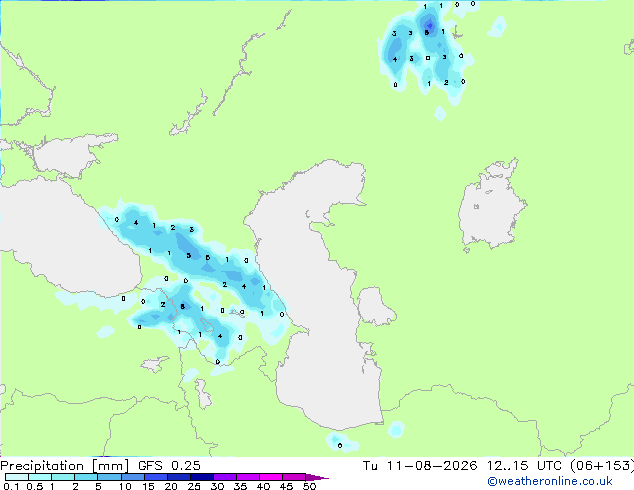This screenshot has width=634, height=490.
Task: Click the weatheronline.co.uk copyright link
Action: pos(550,481)
